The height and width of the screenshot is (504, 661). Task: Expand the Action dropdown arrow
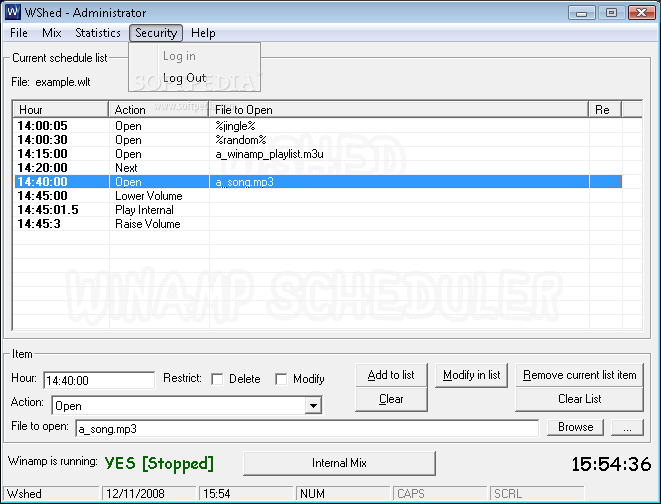(x=313, y=406)
